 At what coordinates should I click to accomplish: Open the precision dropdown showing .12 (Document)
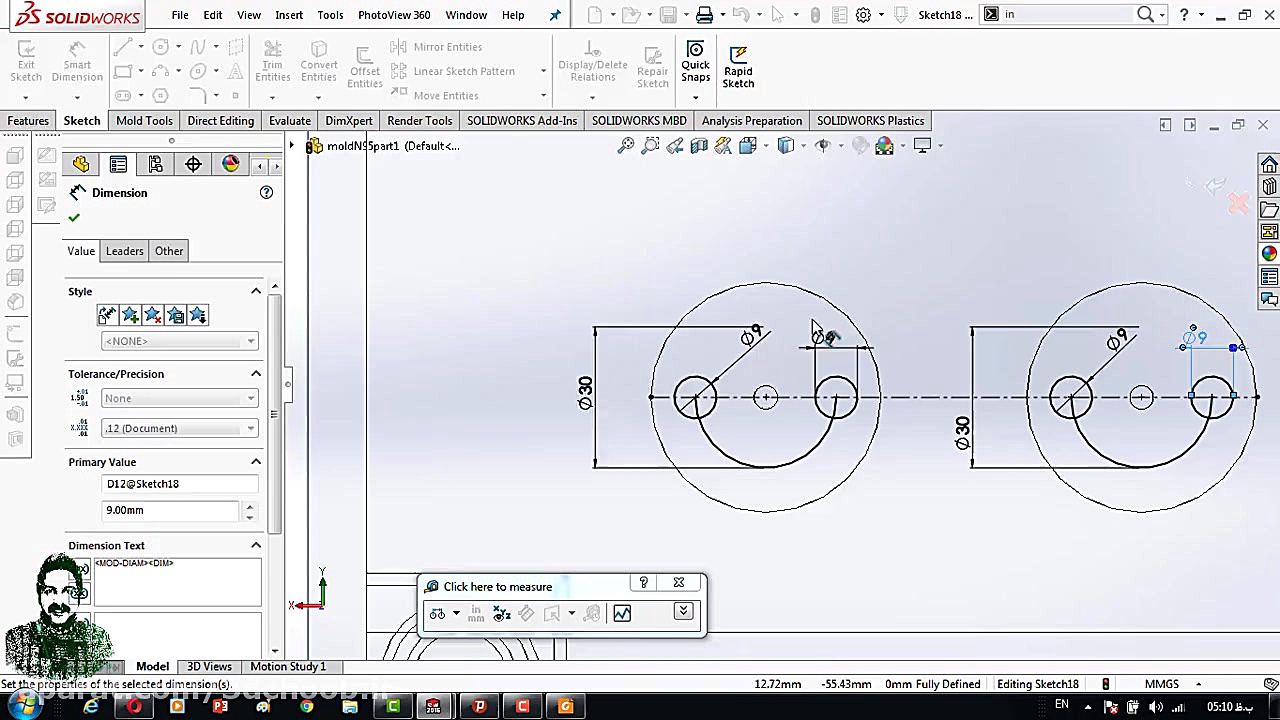[x=179, y=428]
